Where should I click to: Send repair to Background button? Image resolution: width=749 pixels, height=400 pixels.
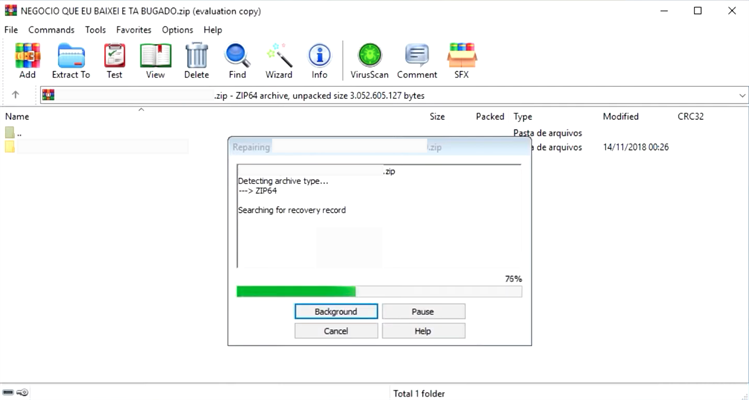(336, 311)
